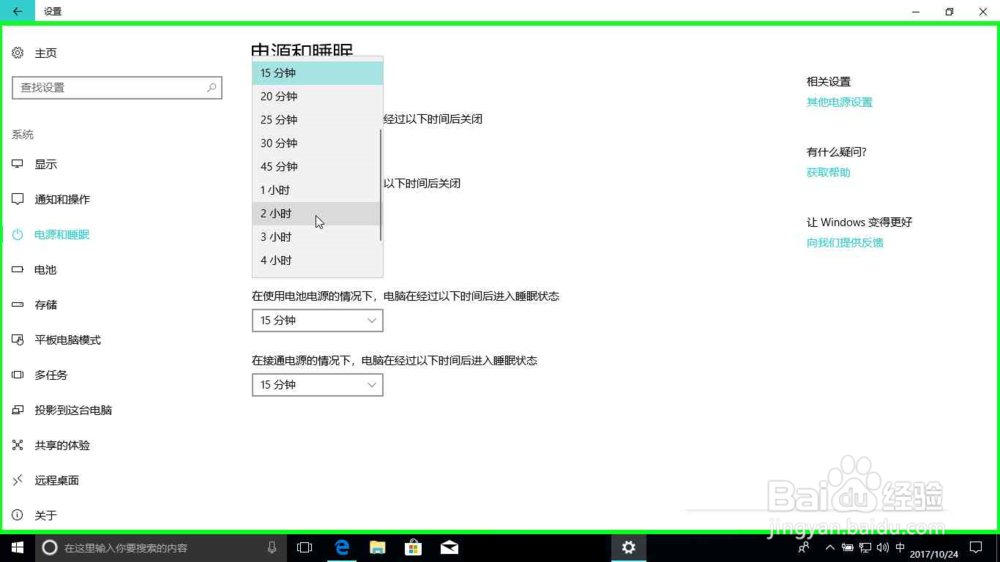
Task: Select 2 小时 in the dropdown list
Action: click(318, 214)
